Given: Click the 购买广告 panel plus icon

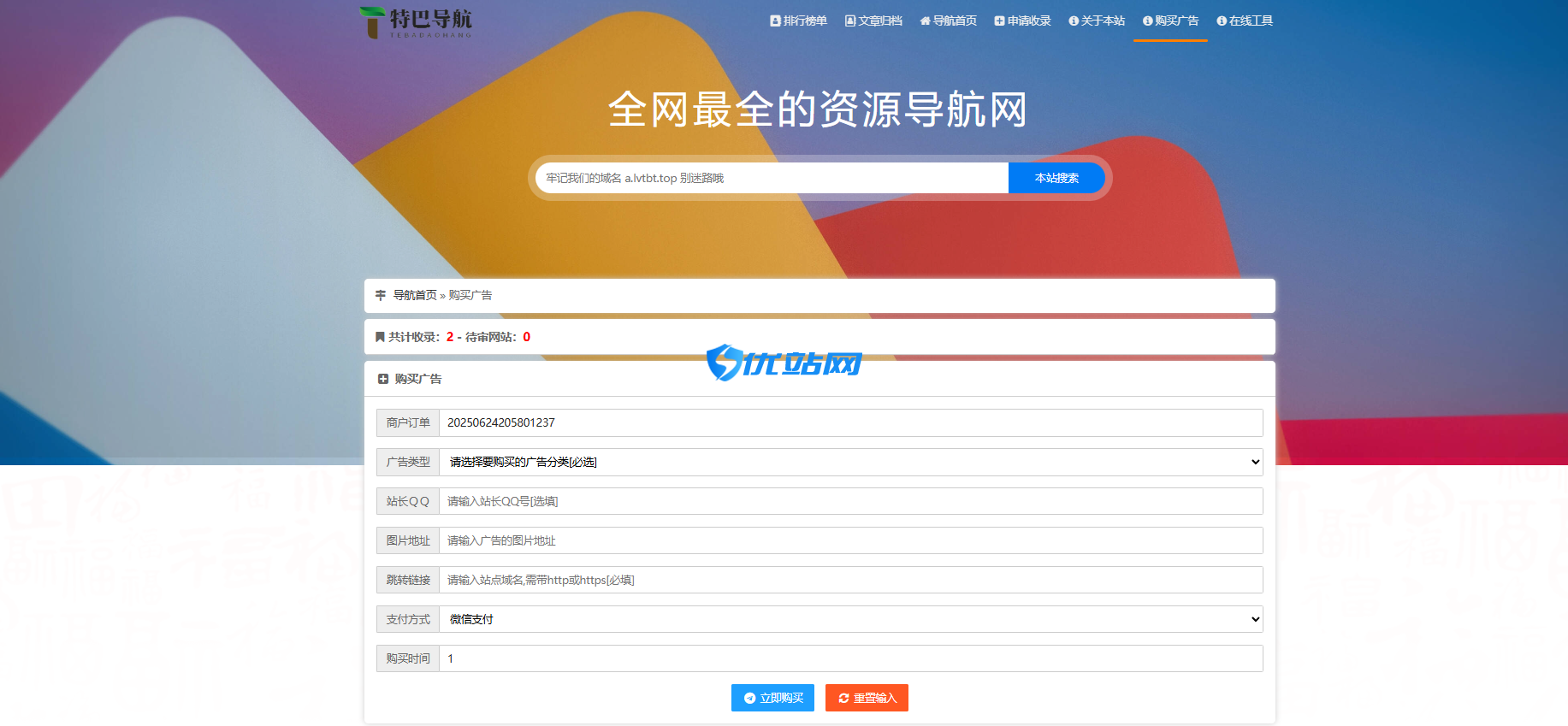Looking at the screenshot, I should [x=383, y=379].
